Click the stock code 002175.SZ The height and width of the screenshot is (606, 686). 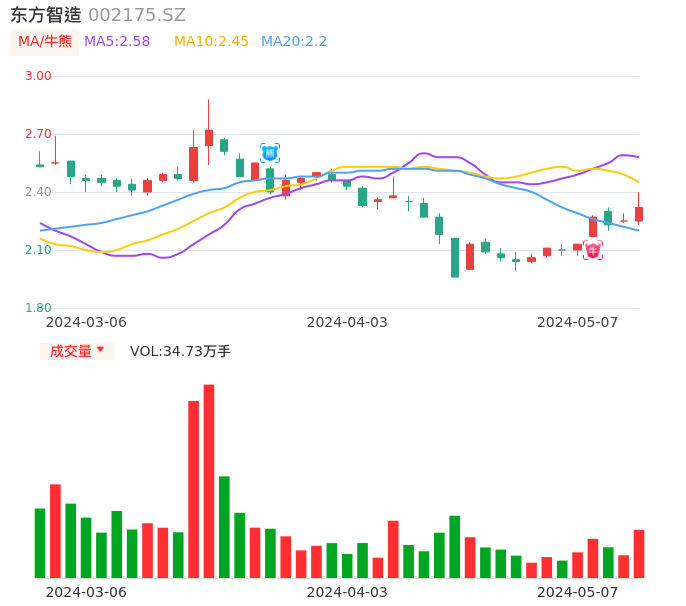137,15
